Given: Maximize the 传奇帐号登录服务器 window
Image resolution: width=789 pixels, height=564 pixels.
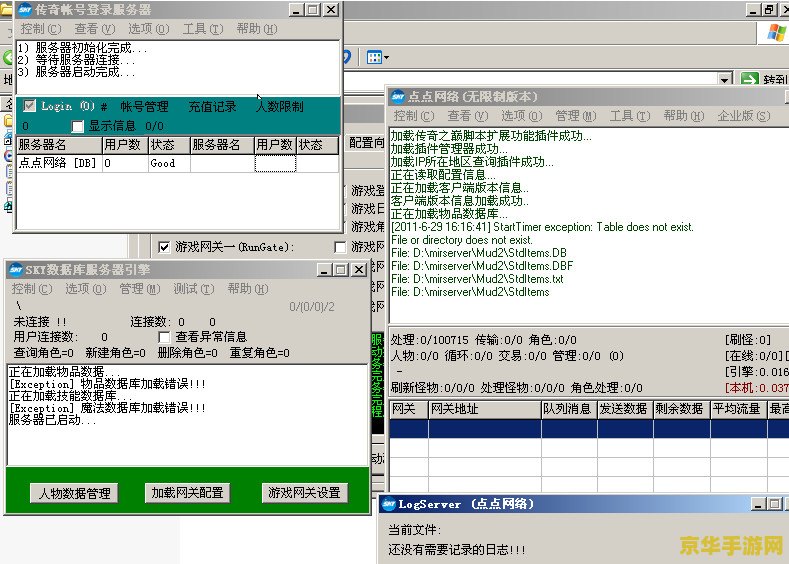Looking at the screenshot, I should (313, 10).
